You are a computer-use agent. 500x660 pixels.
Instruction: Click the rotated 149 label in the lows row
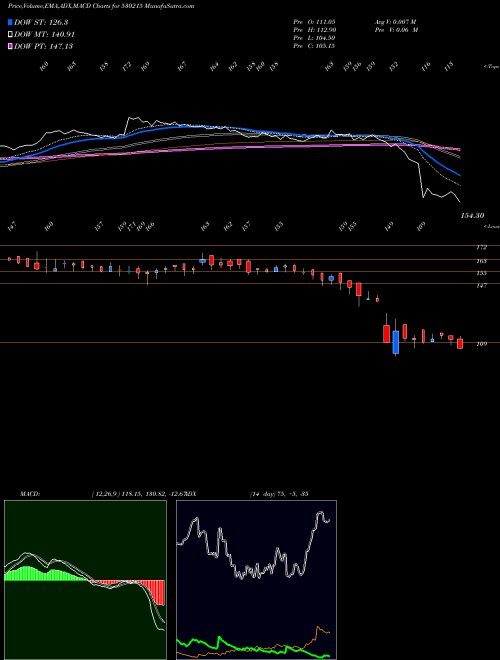[x=389, y=226]
